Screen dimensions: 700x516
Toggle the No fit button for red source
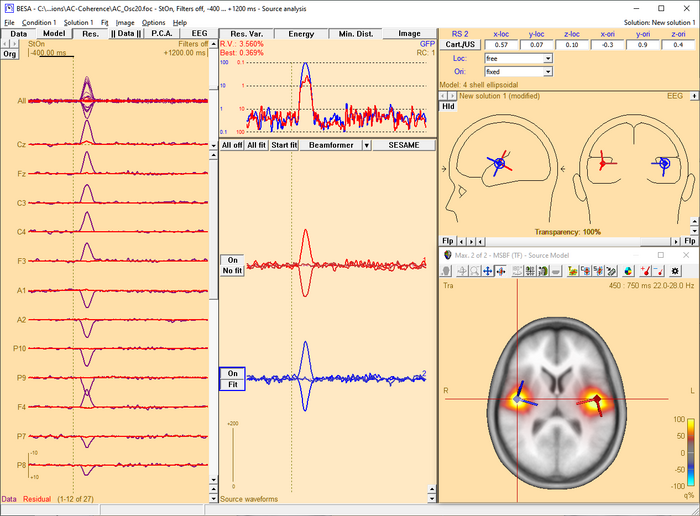click(232, 270)
